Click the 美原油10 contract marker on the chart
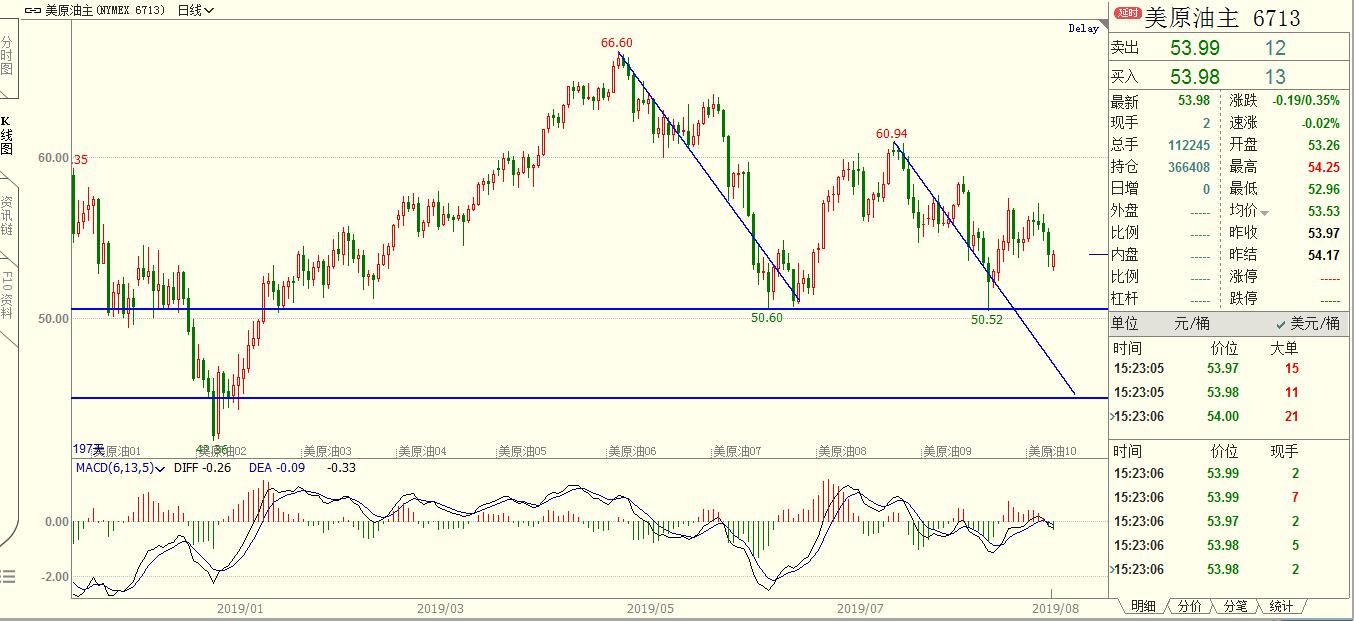This screenshot has width=1354, height=621. 1052,451
